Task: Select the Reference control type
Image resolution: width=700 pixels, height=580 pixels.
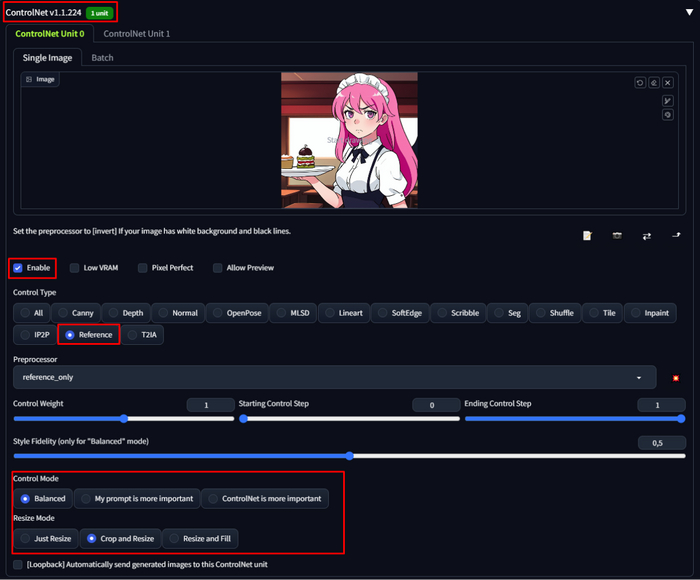Action: tap(88, 335)
